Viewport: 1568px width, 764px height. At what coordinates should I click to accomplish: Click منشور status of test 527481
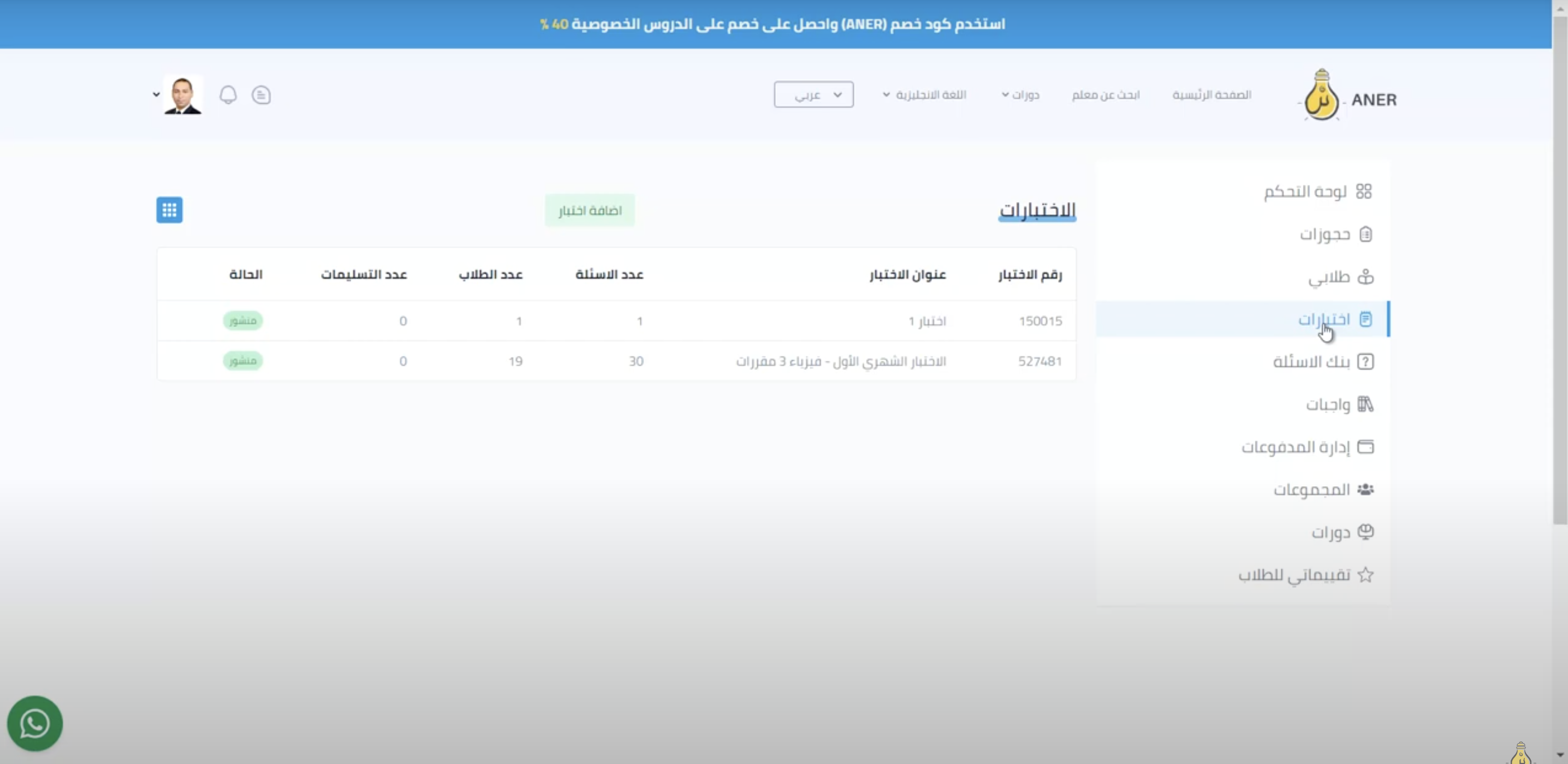243,361
